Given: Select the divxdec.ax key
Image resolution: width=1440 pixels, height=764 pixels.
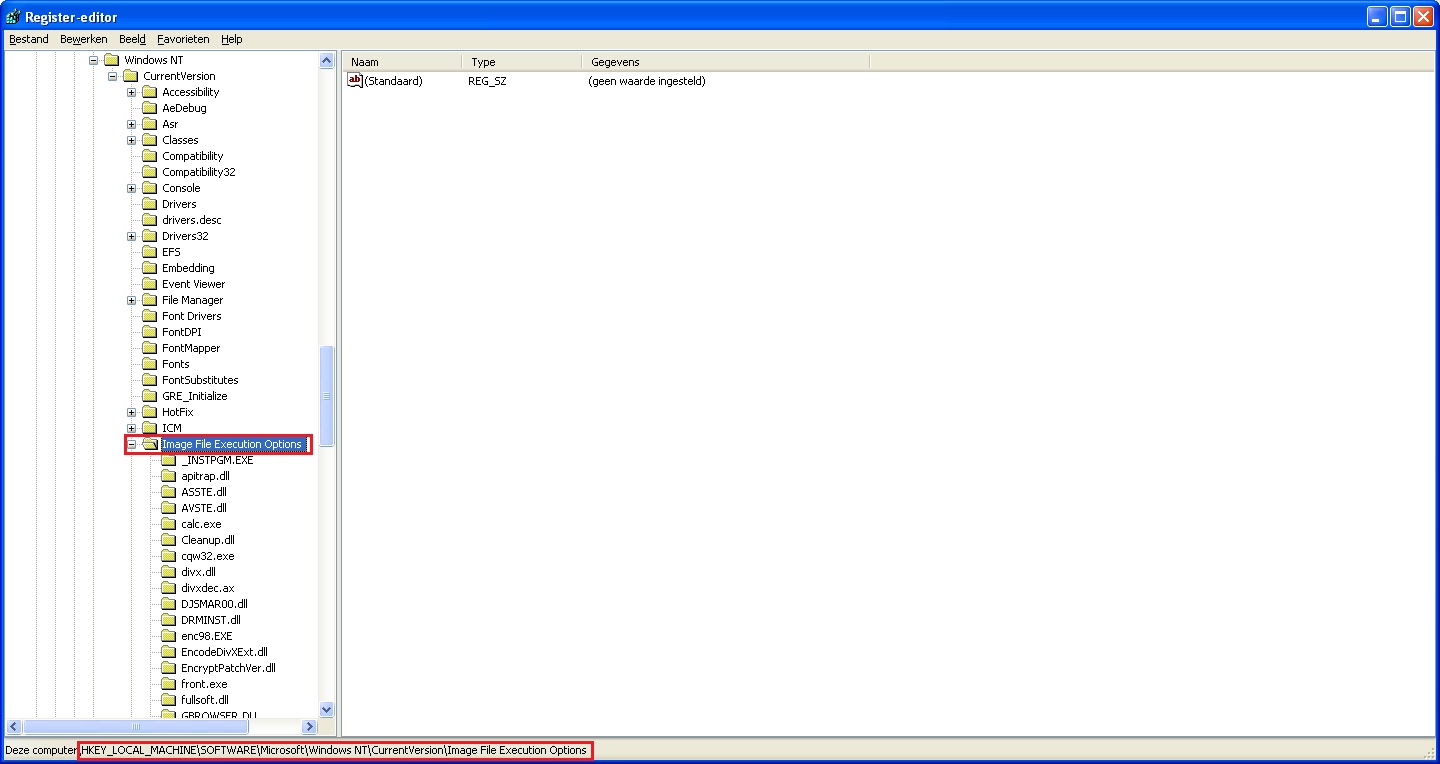Looking at the screenshot, I should point(207,588).
